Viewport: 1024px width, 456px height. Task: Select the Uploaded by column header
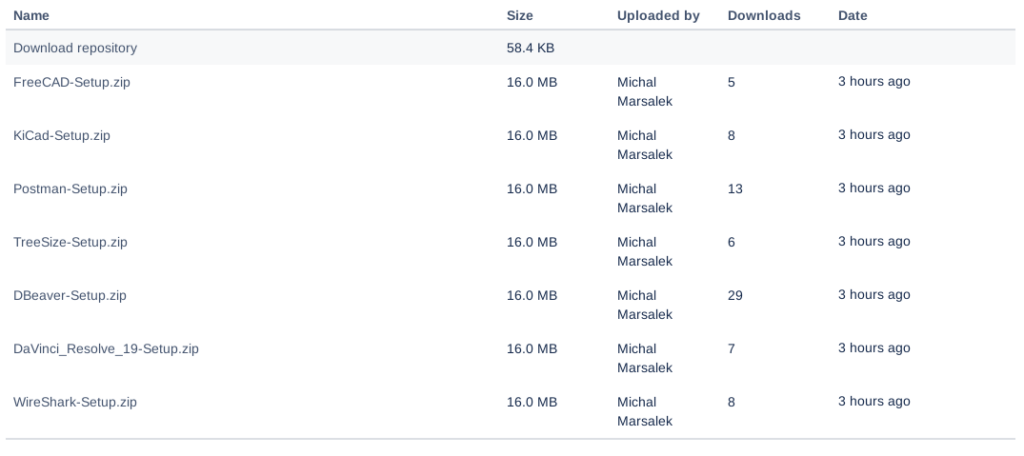coord(658,16)
